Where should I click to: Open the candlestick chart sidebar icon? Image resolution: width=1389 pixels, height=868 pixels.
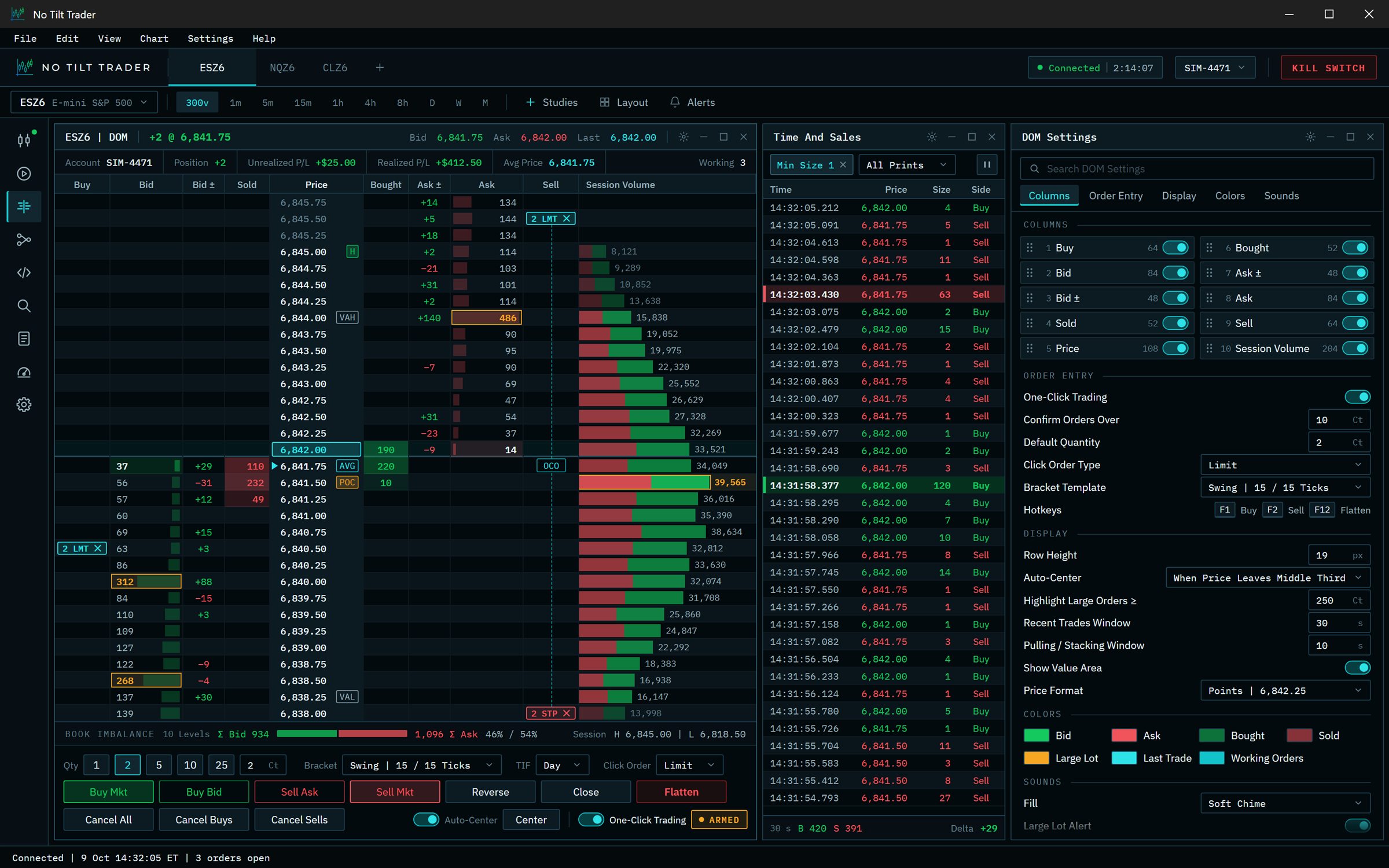tap(24, 140)
